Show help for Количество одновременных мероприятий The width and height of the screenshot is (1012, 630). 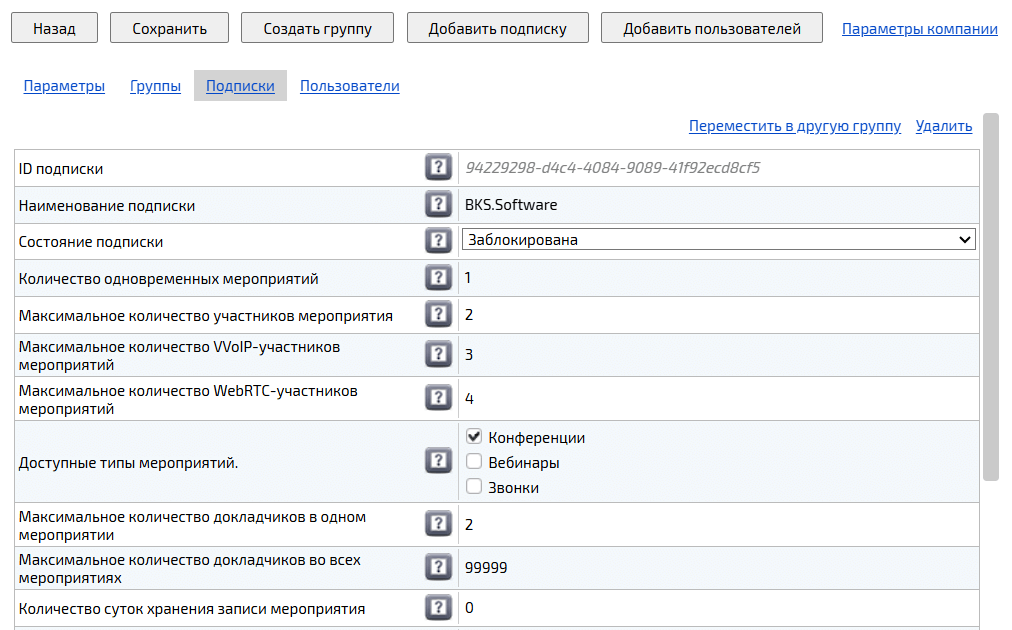438,277
